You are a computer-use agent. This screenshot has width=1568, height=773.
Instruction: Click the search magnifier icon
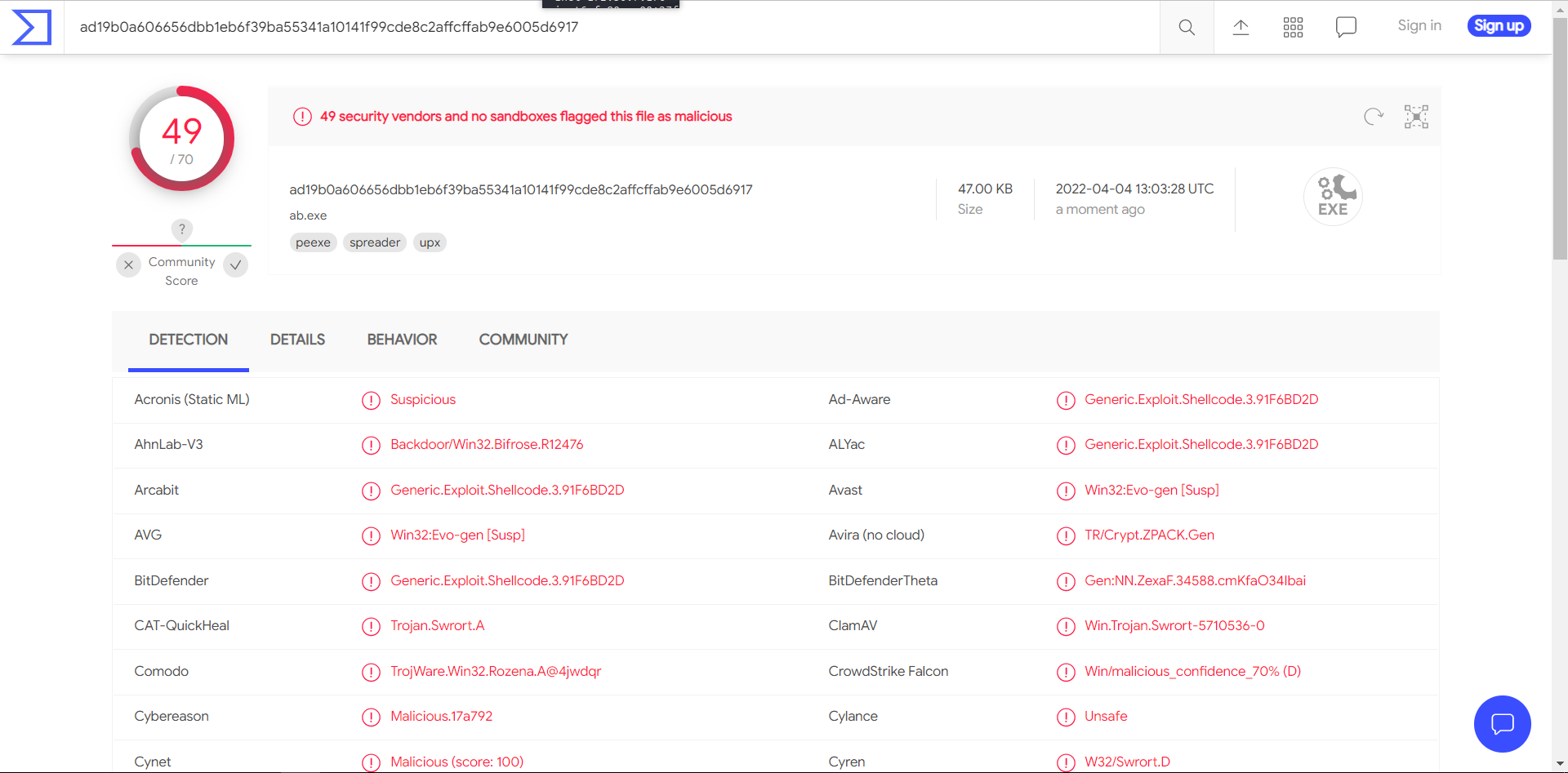tap(1187, 27)
